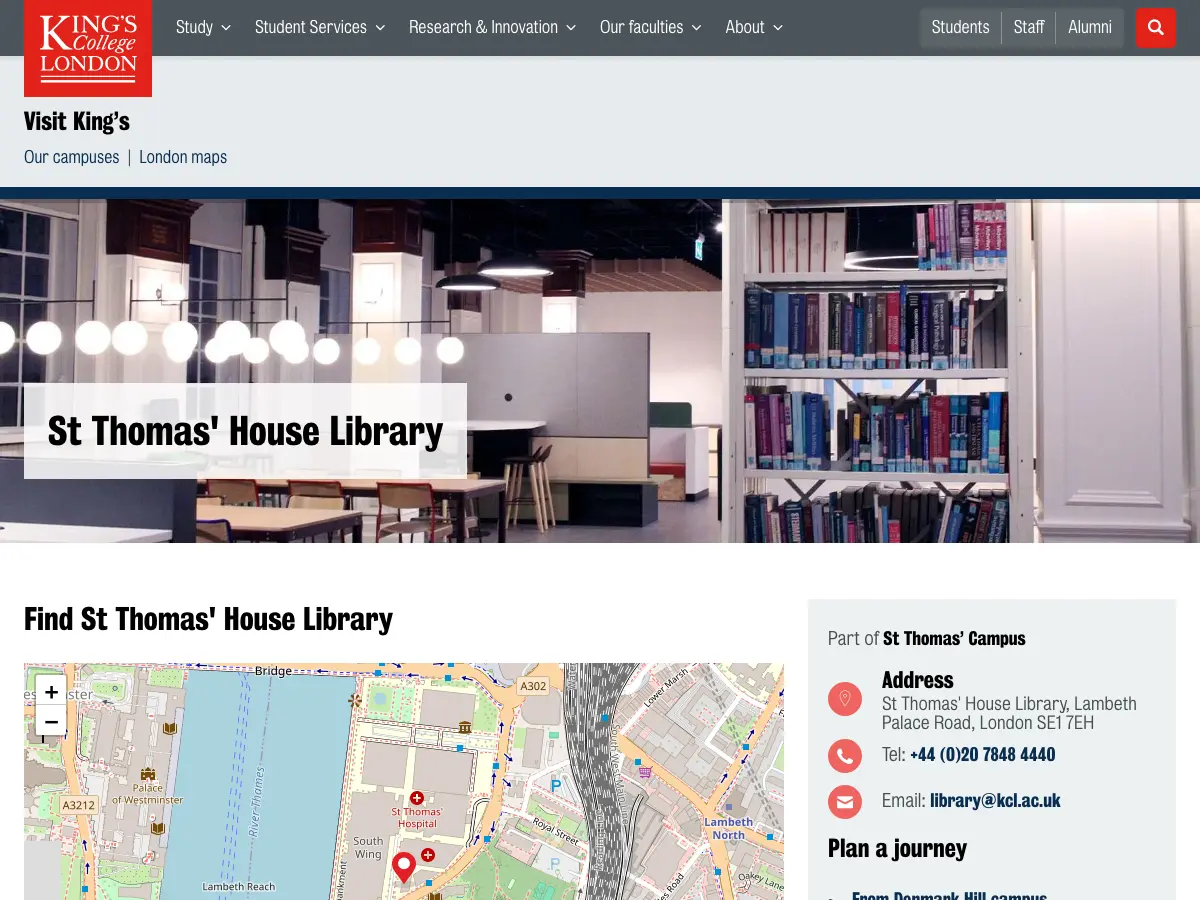Viewport: 1200px width, 900px height.
Task: Click the King's College London logo
Action: [88, 48]
